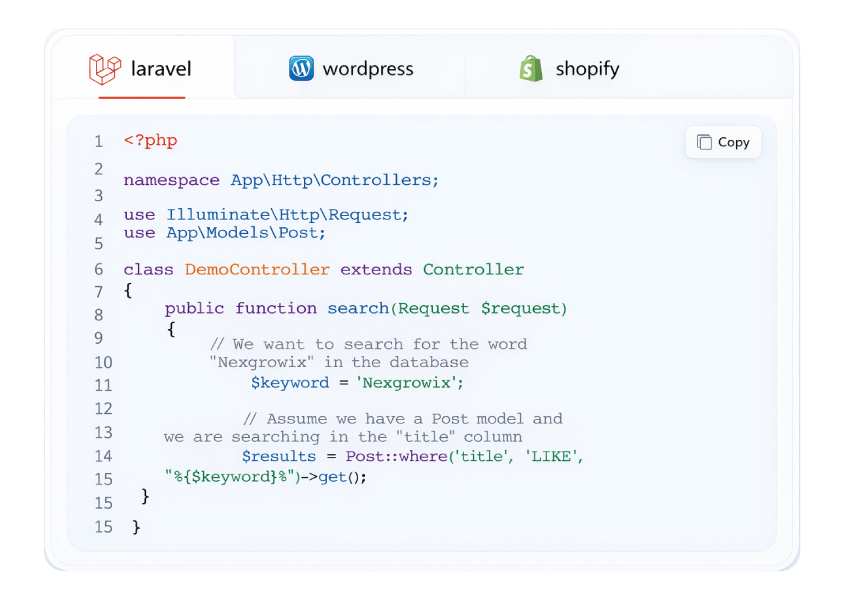842x595 pixels.
Task: Click line number 6 in gutter
Action: [x=98, y=269]
